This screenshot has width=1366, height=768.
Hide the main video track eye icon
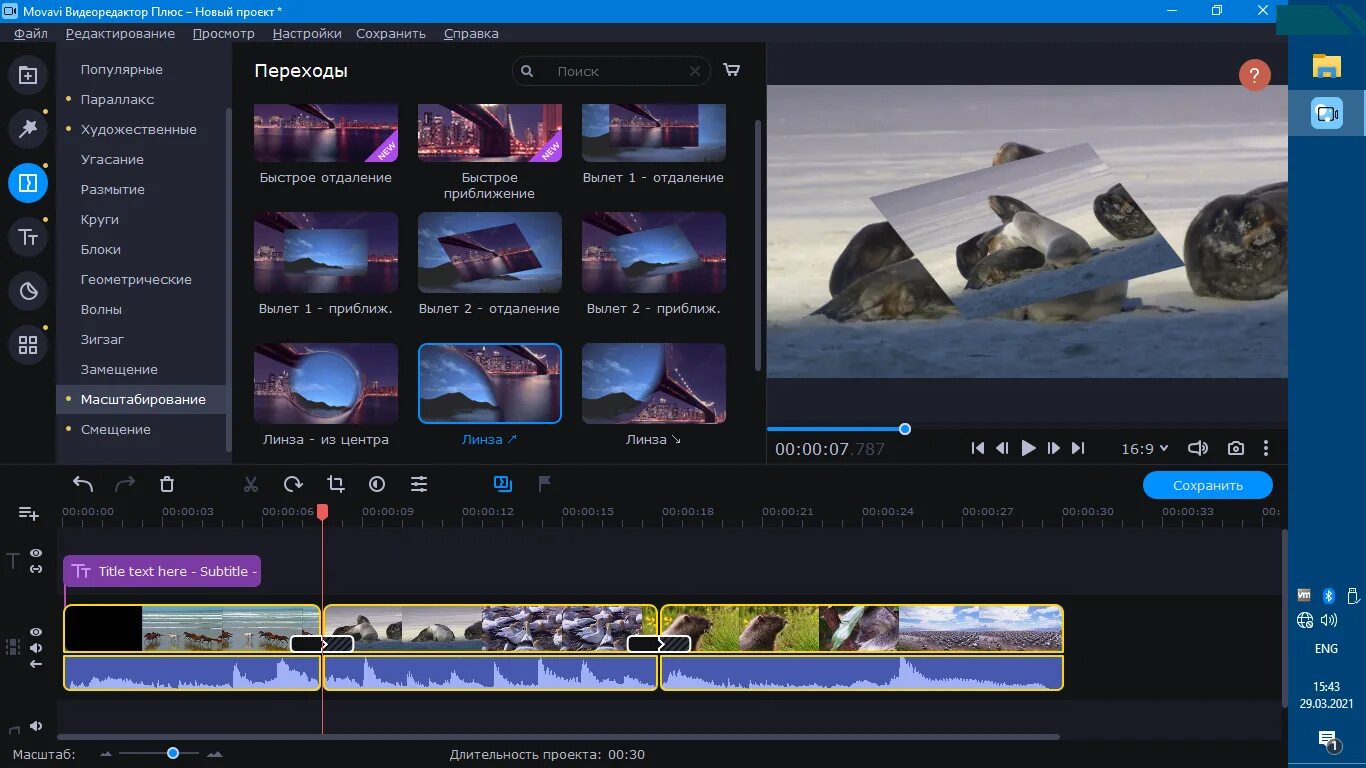pos(36,632)
